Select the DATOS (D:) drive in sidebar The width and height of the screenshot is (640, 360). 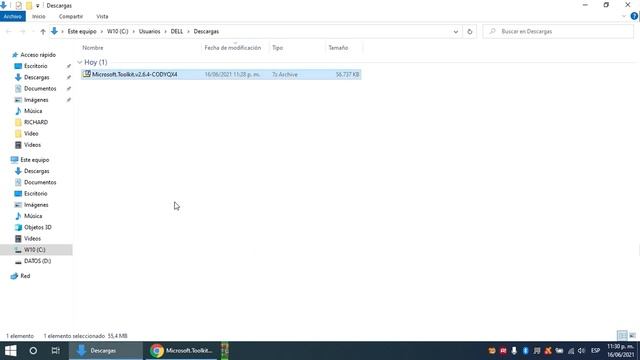click(37, 261)
